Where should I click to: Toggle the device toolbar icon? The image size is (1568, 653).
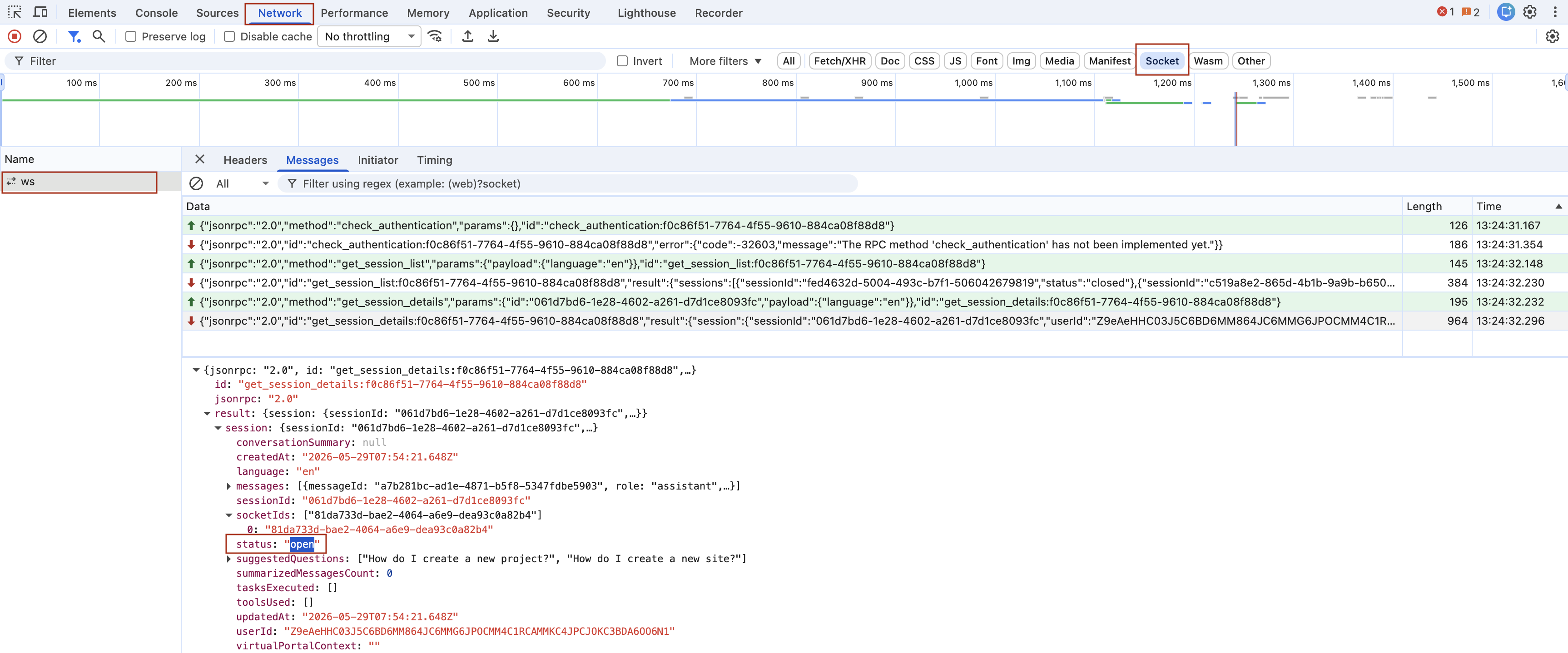40,12
